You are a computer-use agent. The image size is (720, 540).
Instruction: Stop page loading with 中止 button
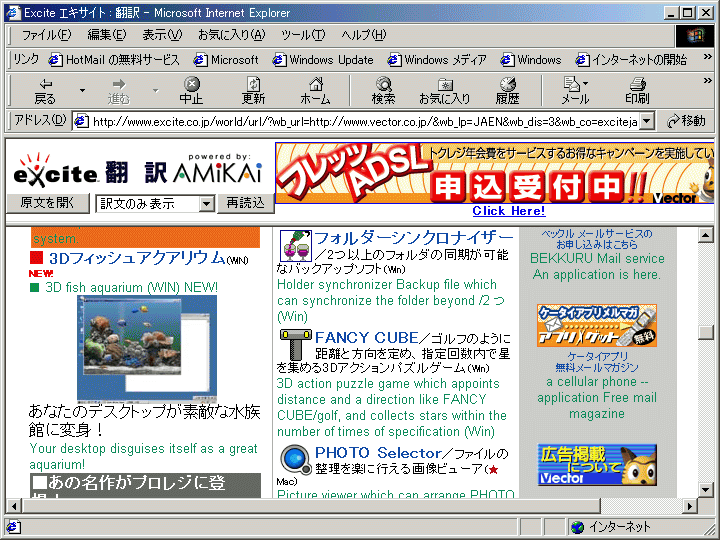point(191,91)
